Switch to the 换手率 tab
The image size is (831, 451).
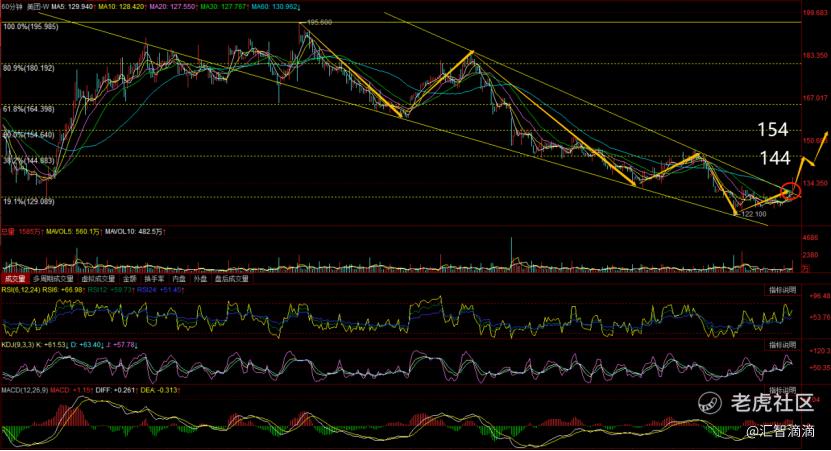pyautogui.click(x=154, y=279)
